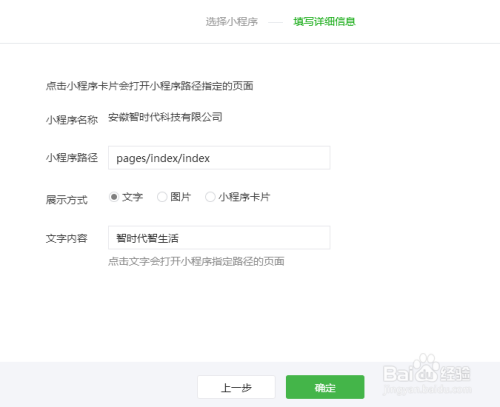Select the 文字 display radio button
The height and width of the screenshot is (407, 500).
(x=114, y=197)
